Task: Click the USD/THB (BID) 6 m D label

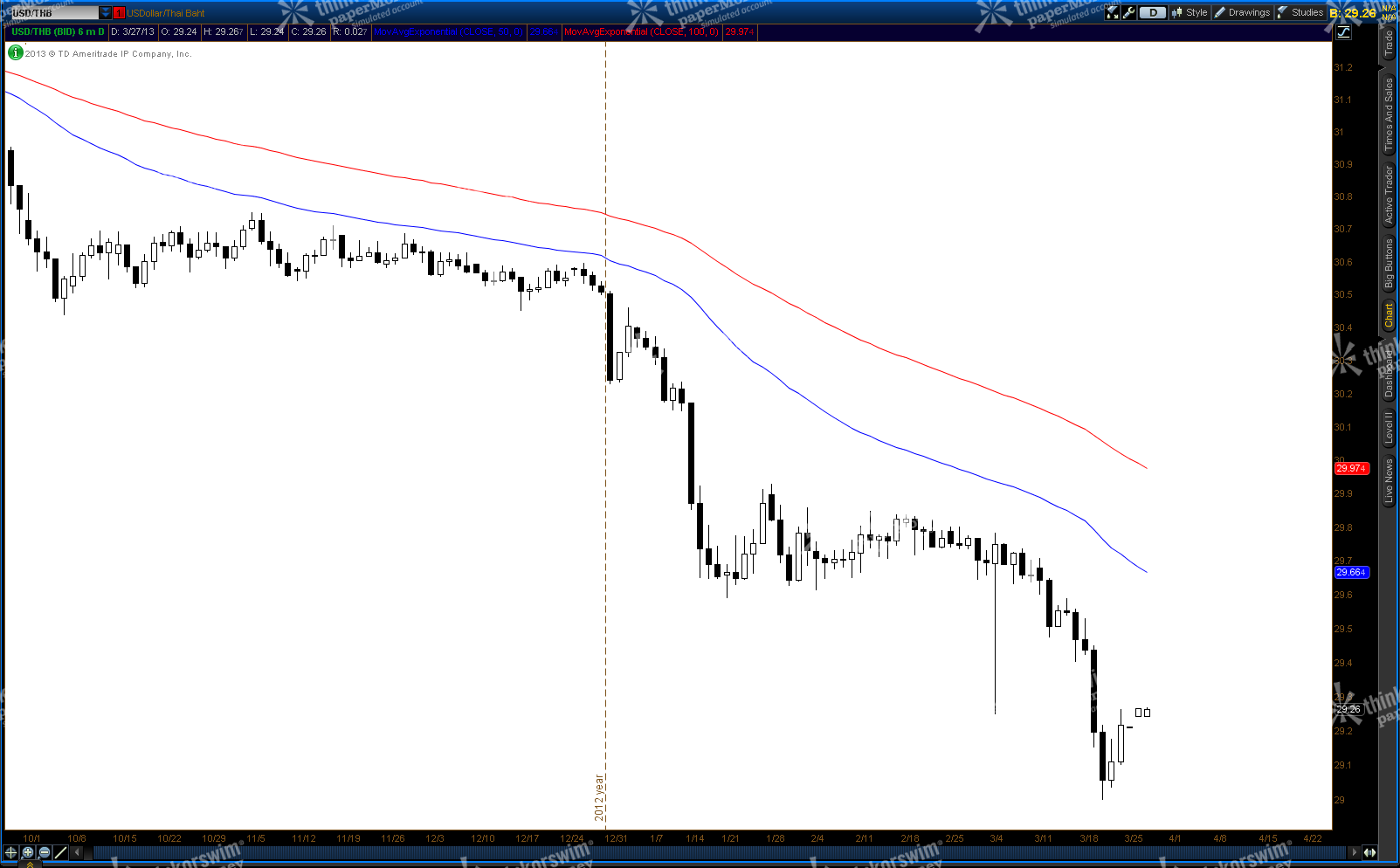Action: click(x=58, y=31)
